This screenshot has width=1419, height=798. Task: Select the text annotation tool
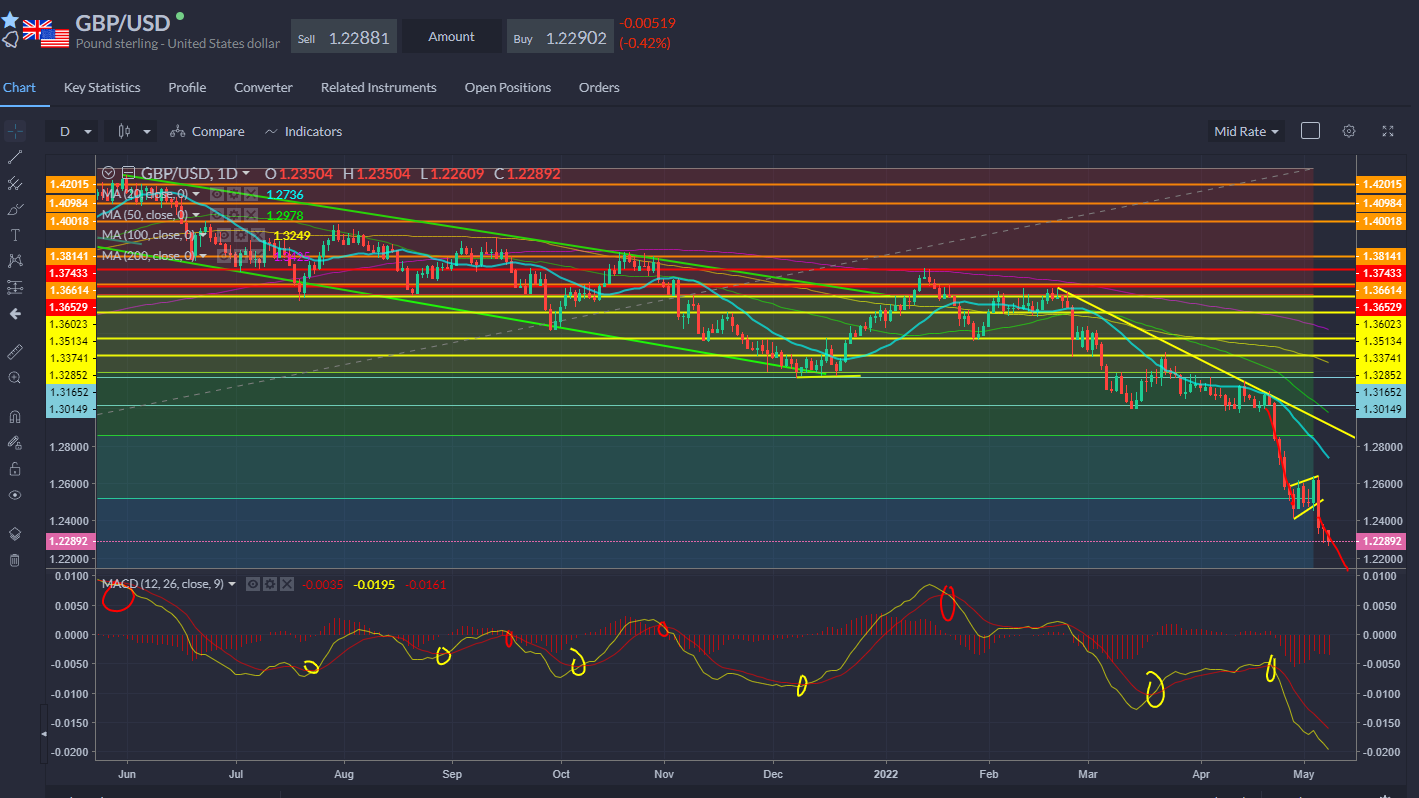[x=15, y=235]
